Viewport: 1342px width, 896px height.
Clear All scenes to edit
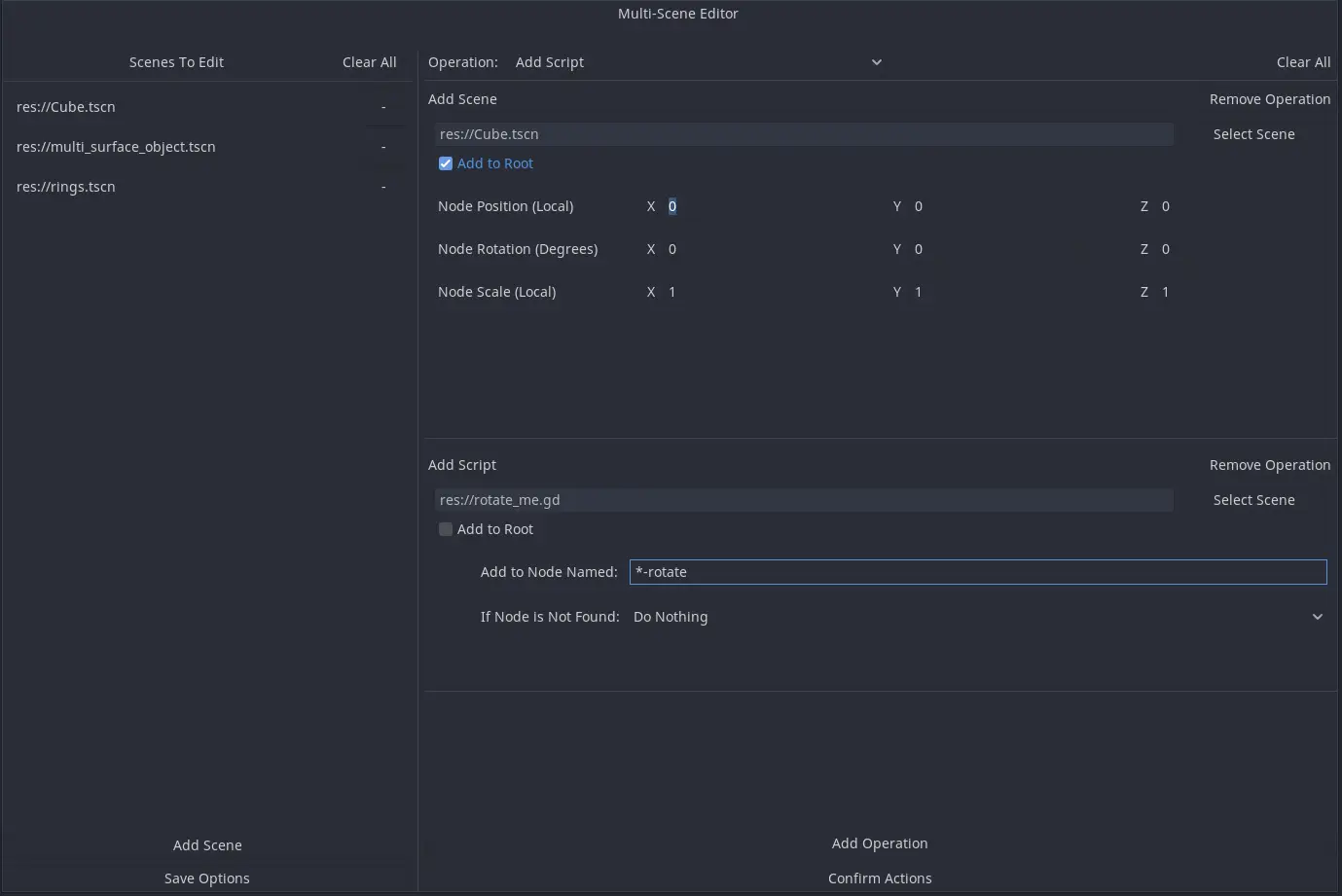point(370,62)
